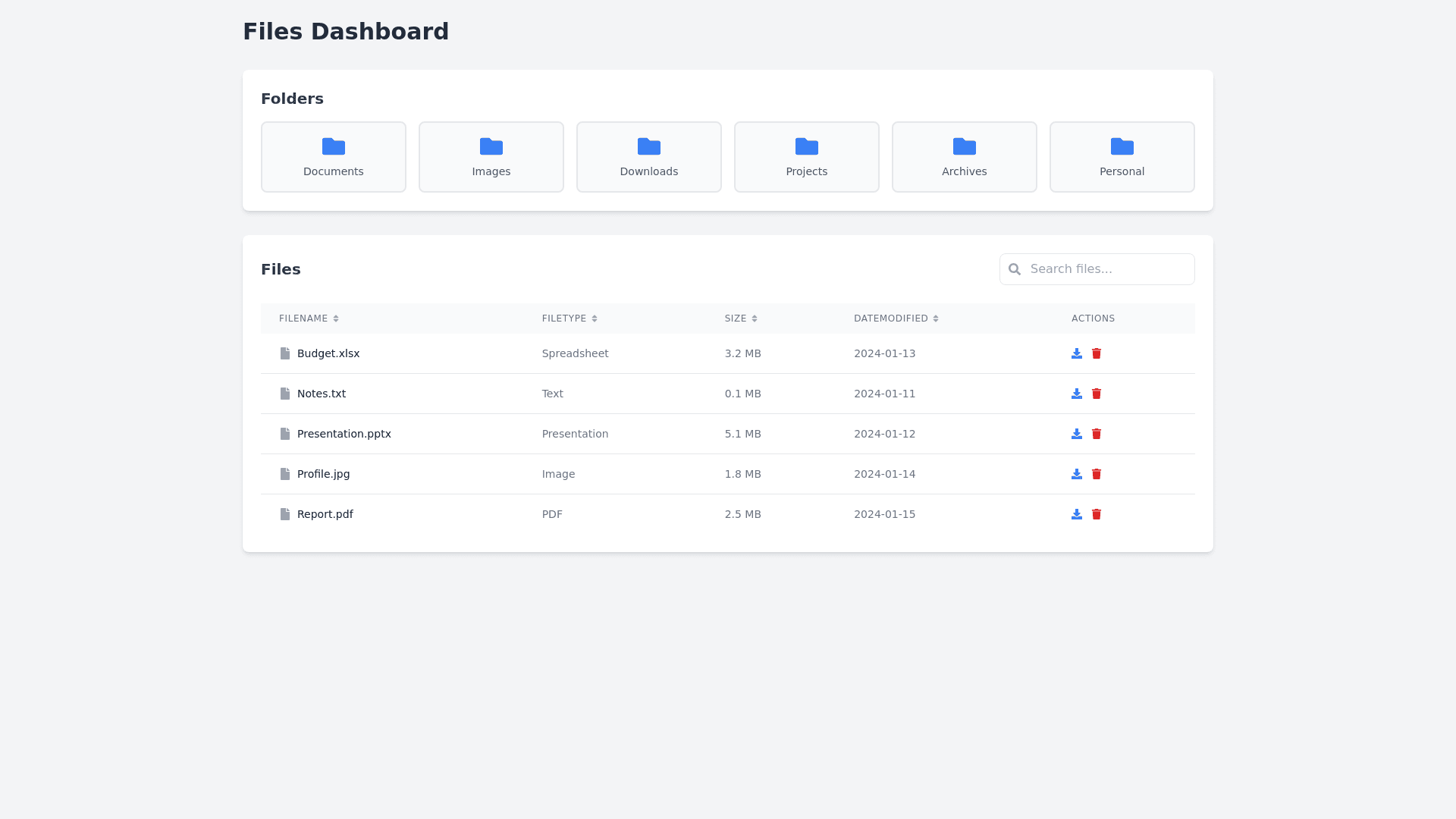Download Notes.txt using its download icon
The height and width of the screenshot is (819, 1456).
[1076, 394]
